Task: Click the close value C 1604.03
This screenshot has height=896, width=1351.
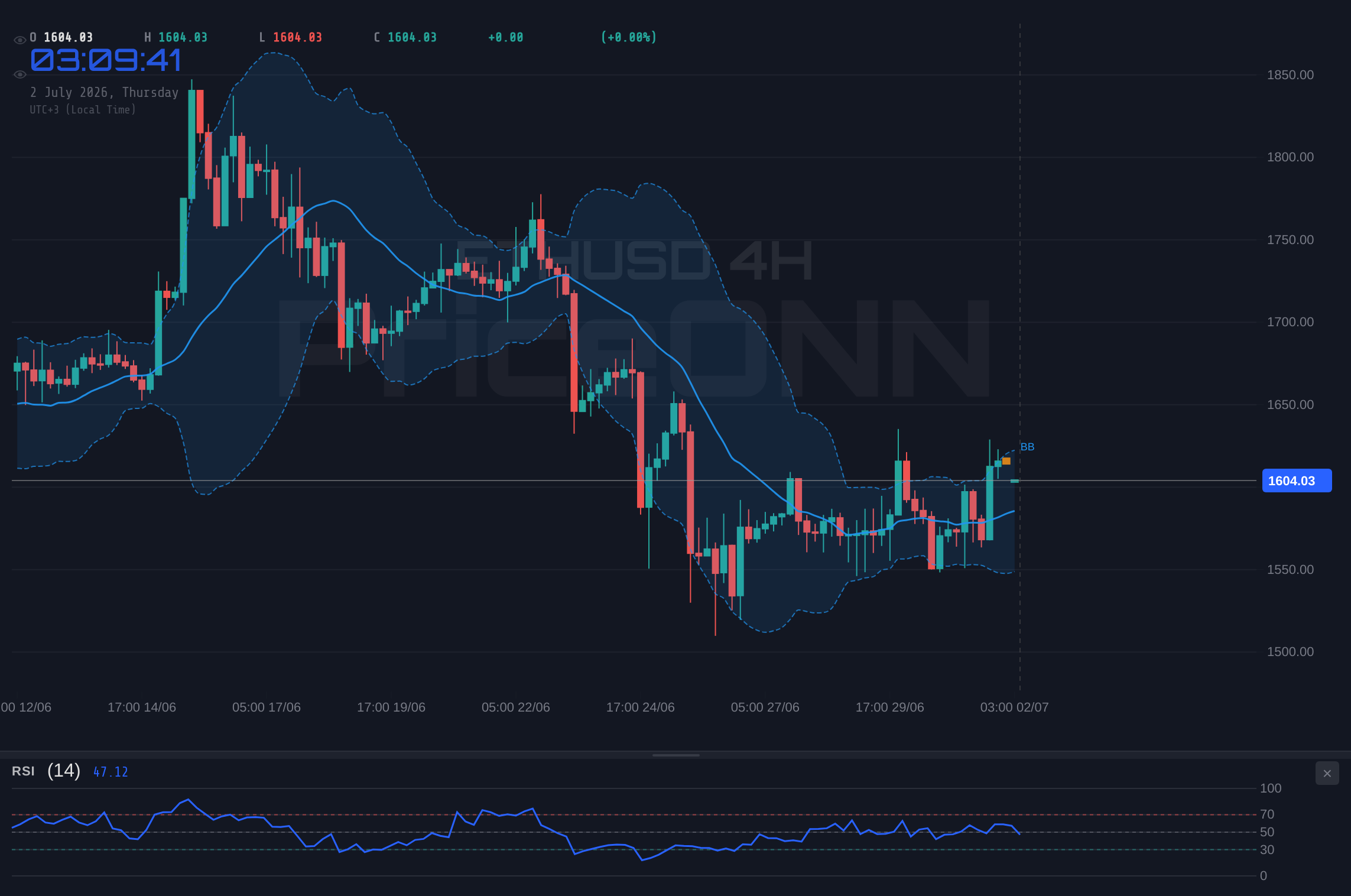Action: (x=405, y=37)
